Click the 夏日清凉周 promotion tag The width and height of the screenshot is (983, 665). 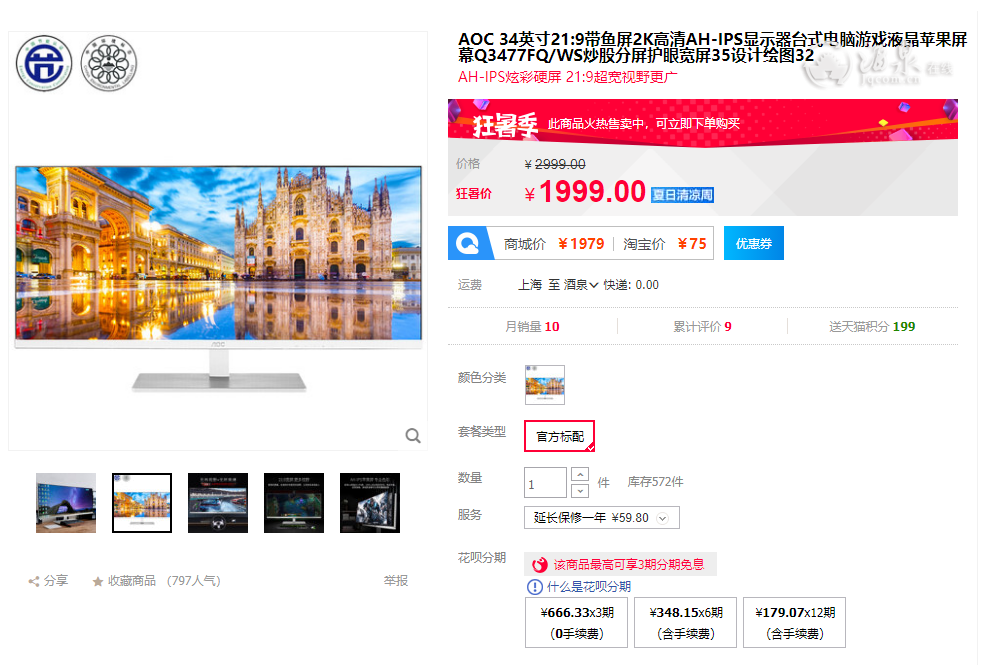682,195
